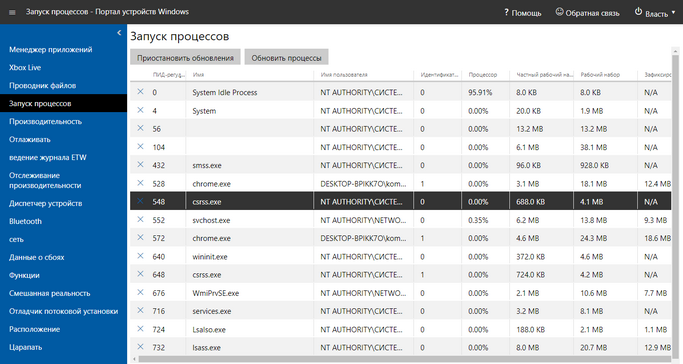Go to Performance in the sidebar
Screen dimensions: 683x364
45,121
